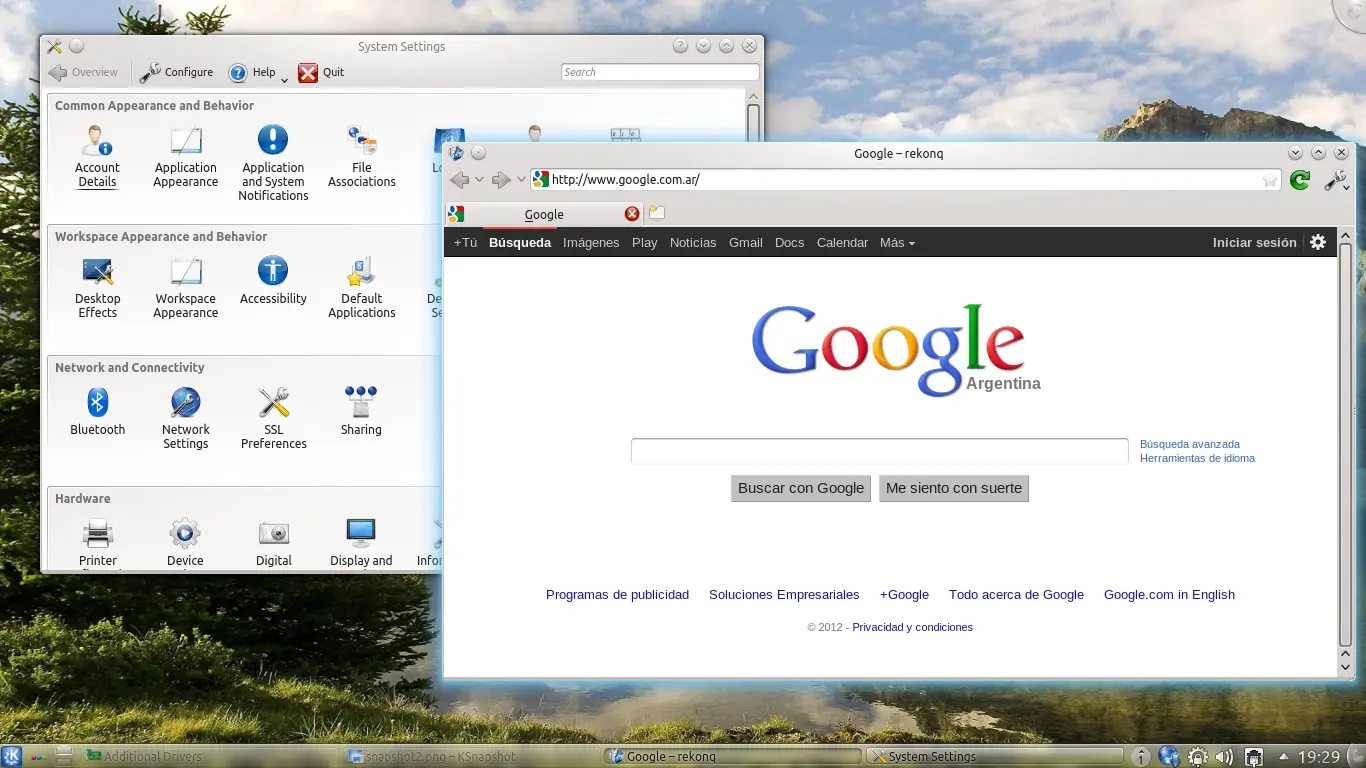The height and width of the screenshot is (768, 1366).
Task: Expand the Help dropdown in System Settings
Action: click(x=284, y=79)
